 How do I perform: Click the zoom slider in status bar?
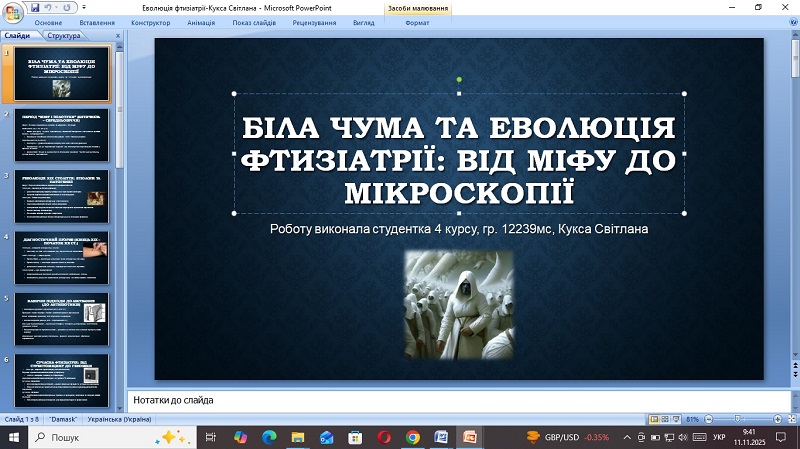(738, 419)
